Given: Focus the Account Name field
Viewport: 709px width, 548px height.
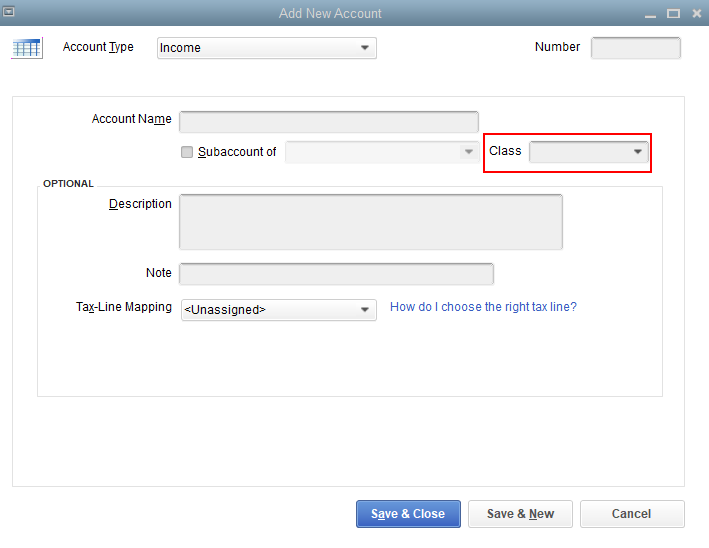Looking at the screenshot, I should [x=328, y=122].
